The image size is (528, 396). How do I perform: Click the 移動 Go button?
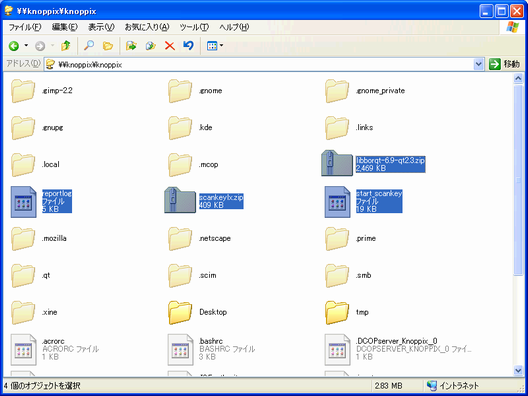pyautogui.click(x=504, y=64)
